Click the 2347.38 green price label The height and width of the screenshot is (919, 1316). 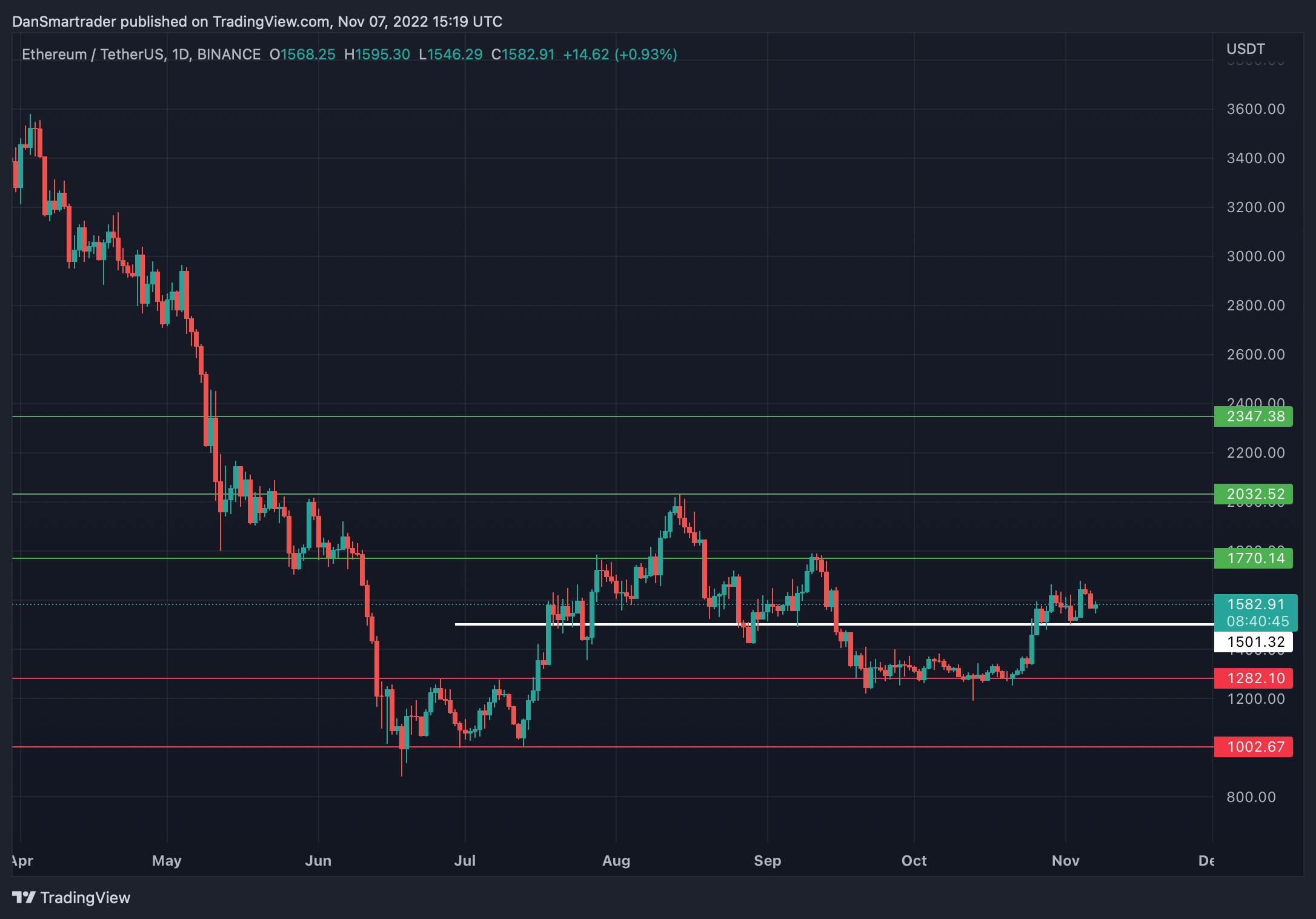click(1253, 416)
